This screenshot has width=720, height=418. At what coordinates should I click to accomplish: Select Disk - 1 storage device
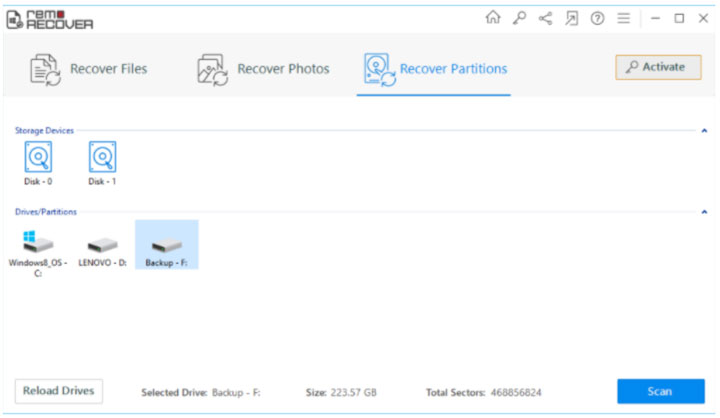(x=102, y=164)
